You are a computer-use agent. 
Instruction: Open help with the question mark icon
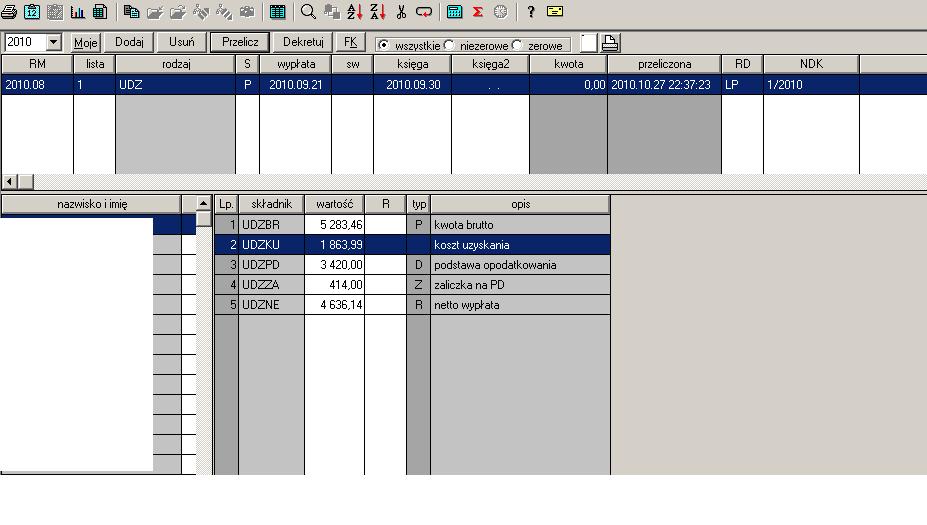tap(530, 12)
